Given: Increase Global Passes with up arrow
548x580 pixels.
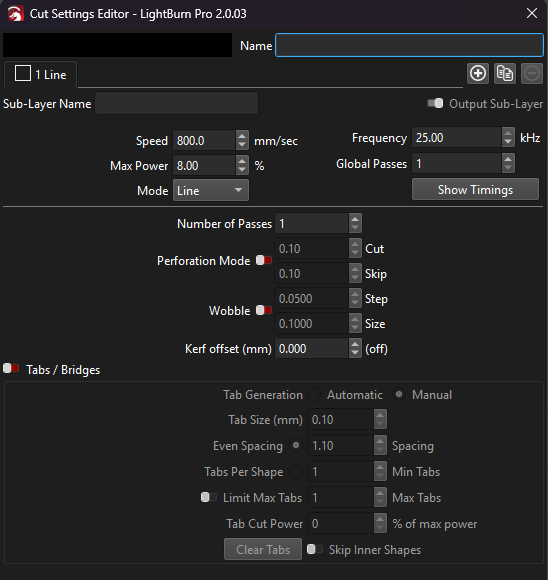Looking at the screenshot, I should pos(508,159).
